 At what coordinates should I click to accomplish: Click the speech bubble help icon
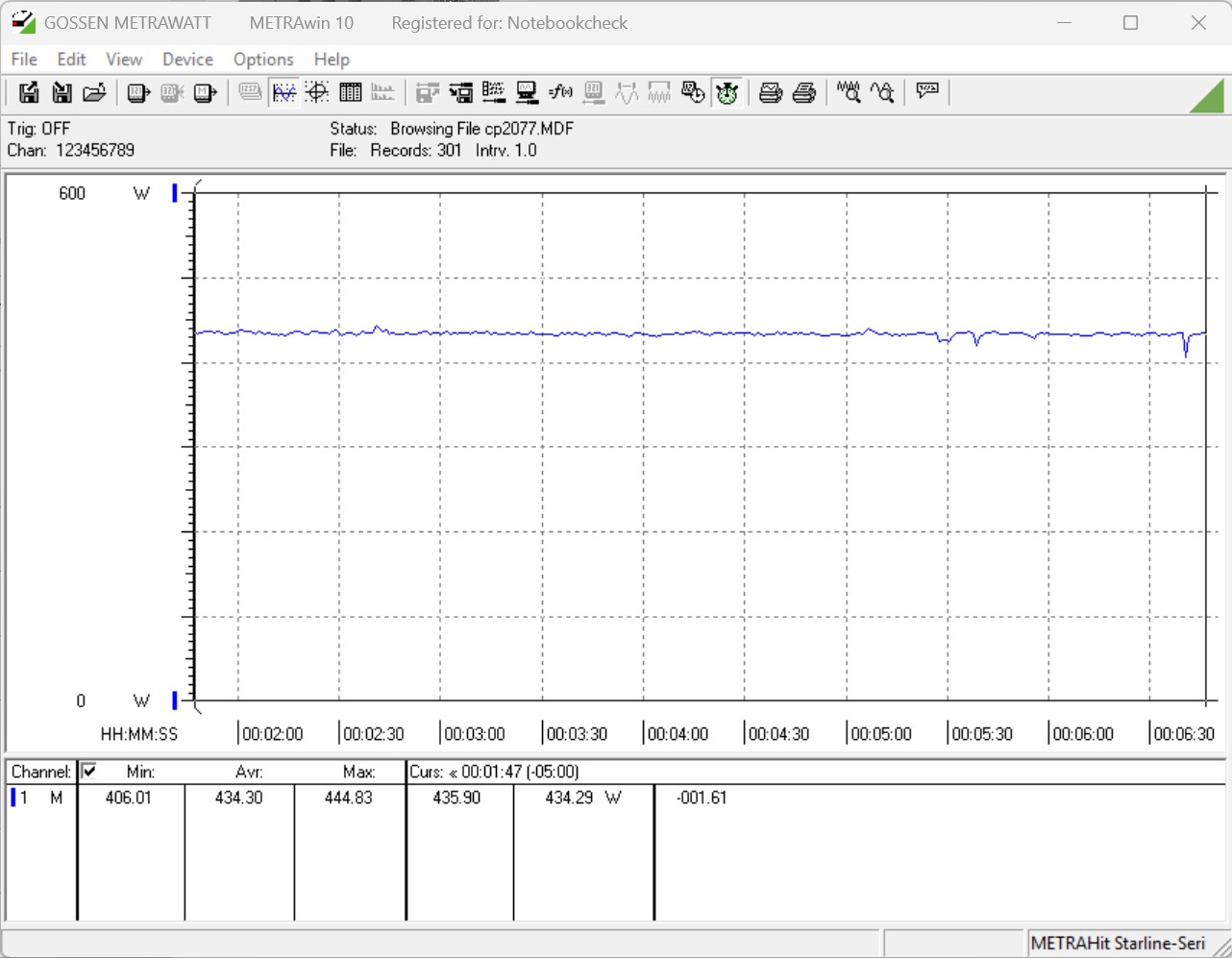point(927,91)
